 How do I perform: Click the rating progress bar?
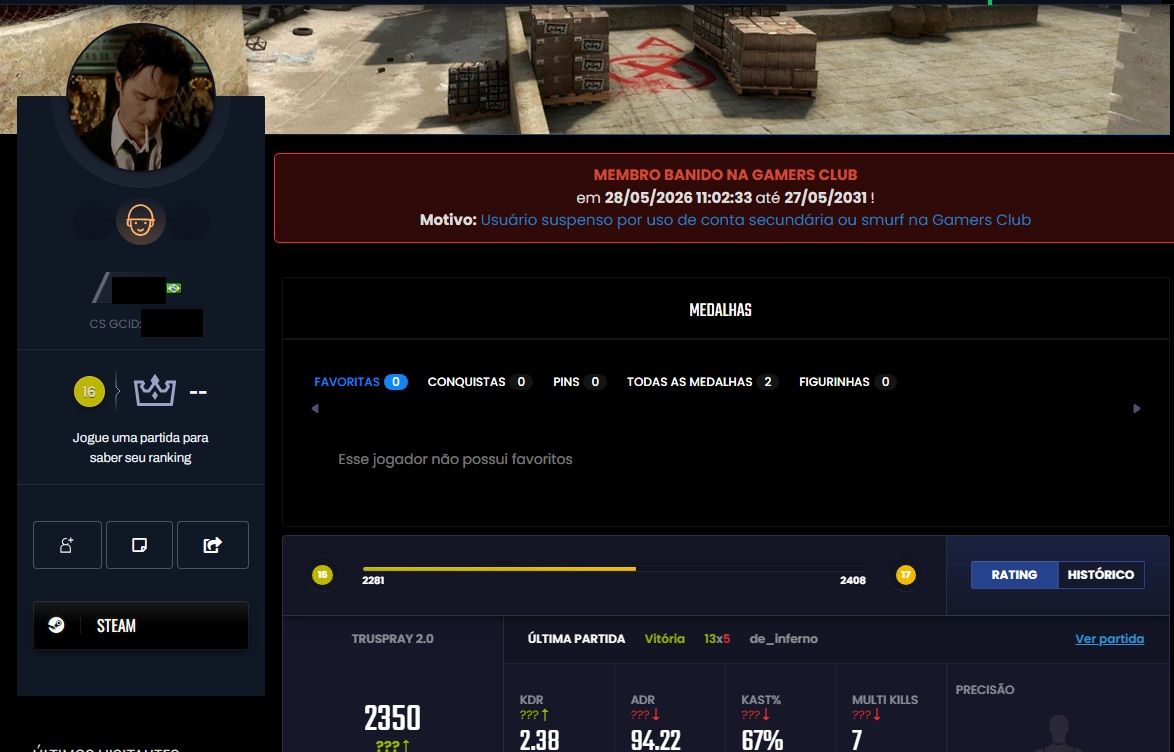click(614, 569)
